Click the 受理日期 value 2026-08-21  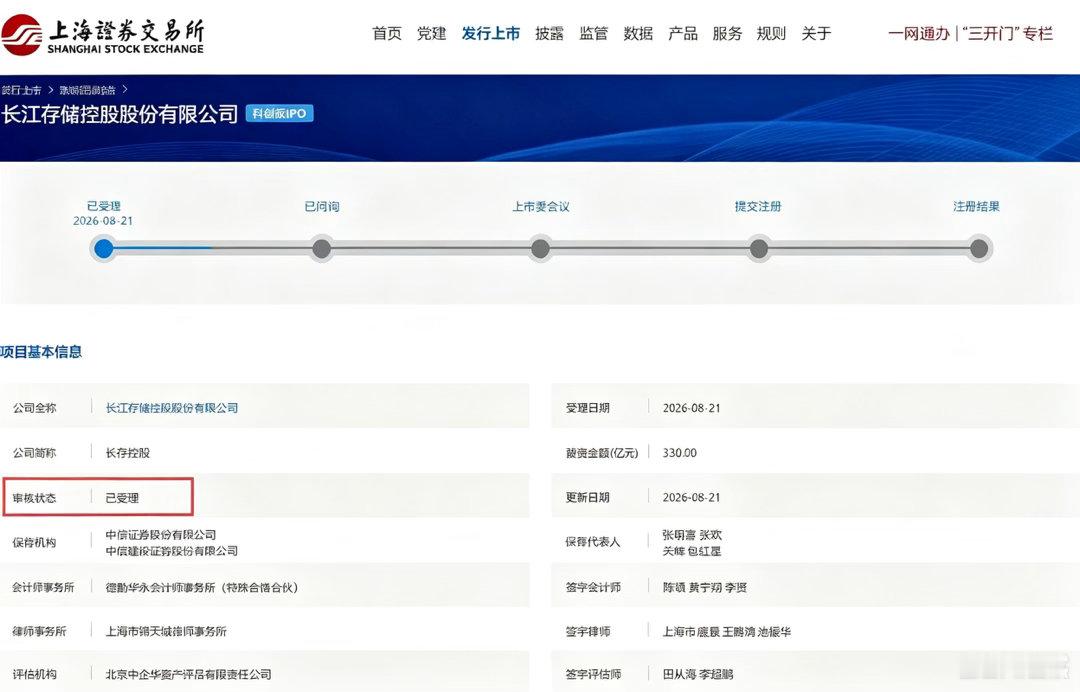coord(692,408)
